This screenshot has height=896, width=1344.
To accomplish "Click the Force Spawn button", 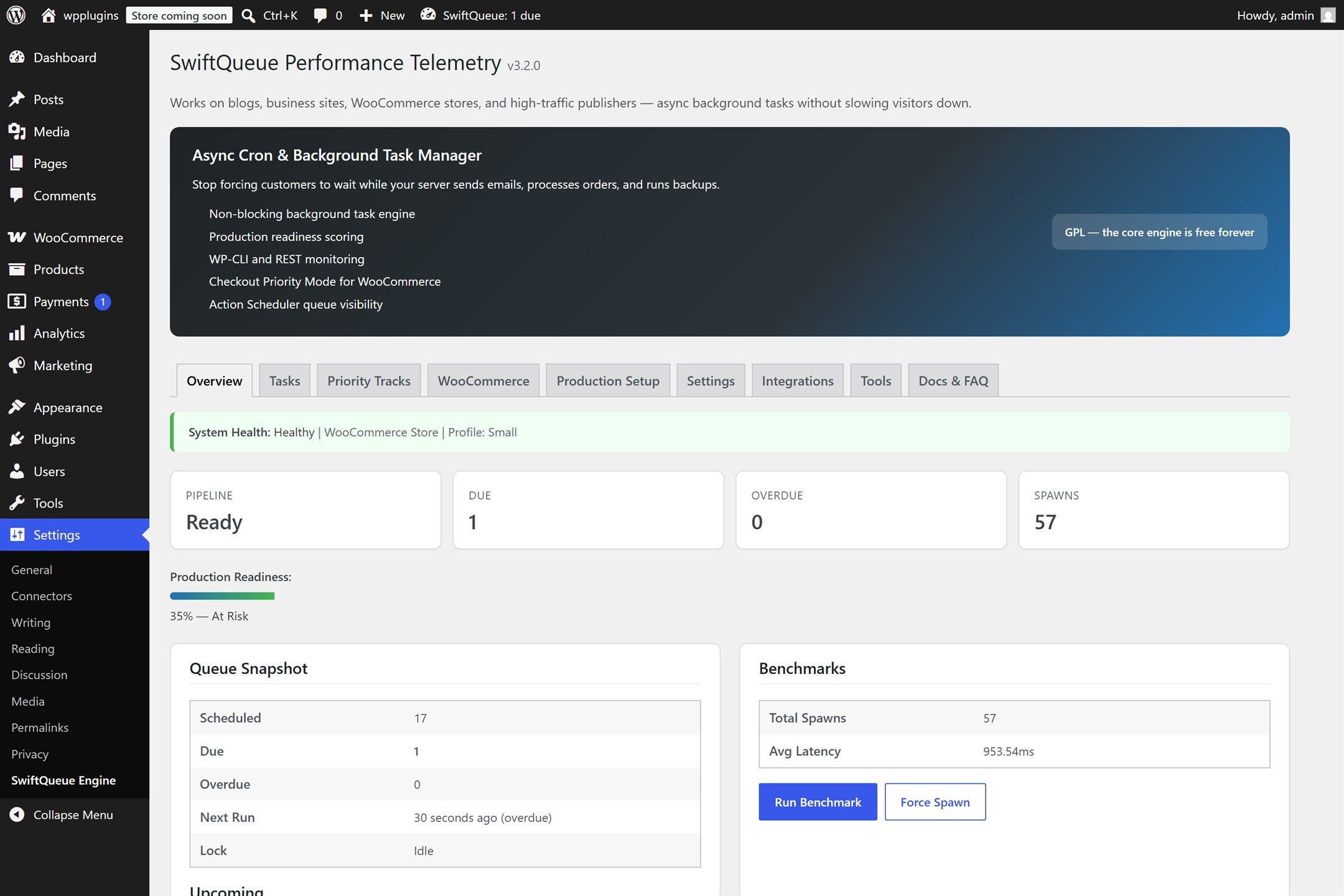I will click(x=935, y=802).
